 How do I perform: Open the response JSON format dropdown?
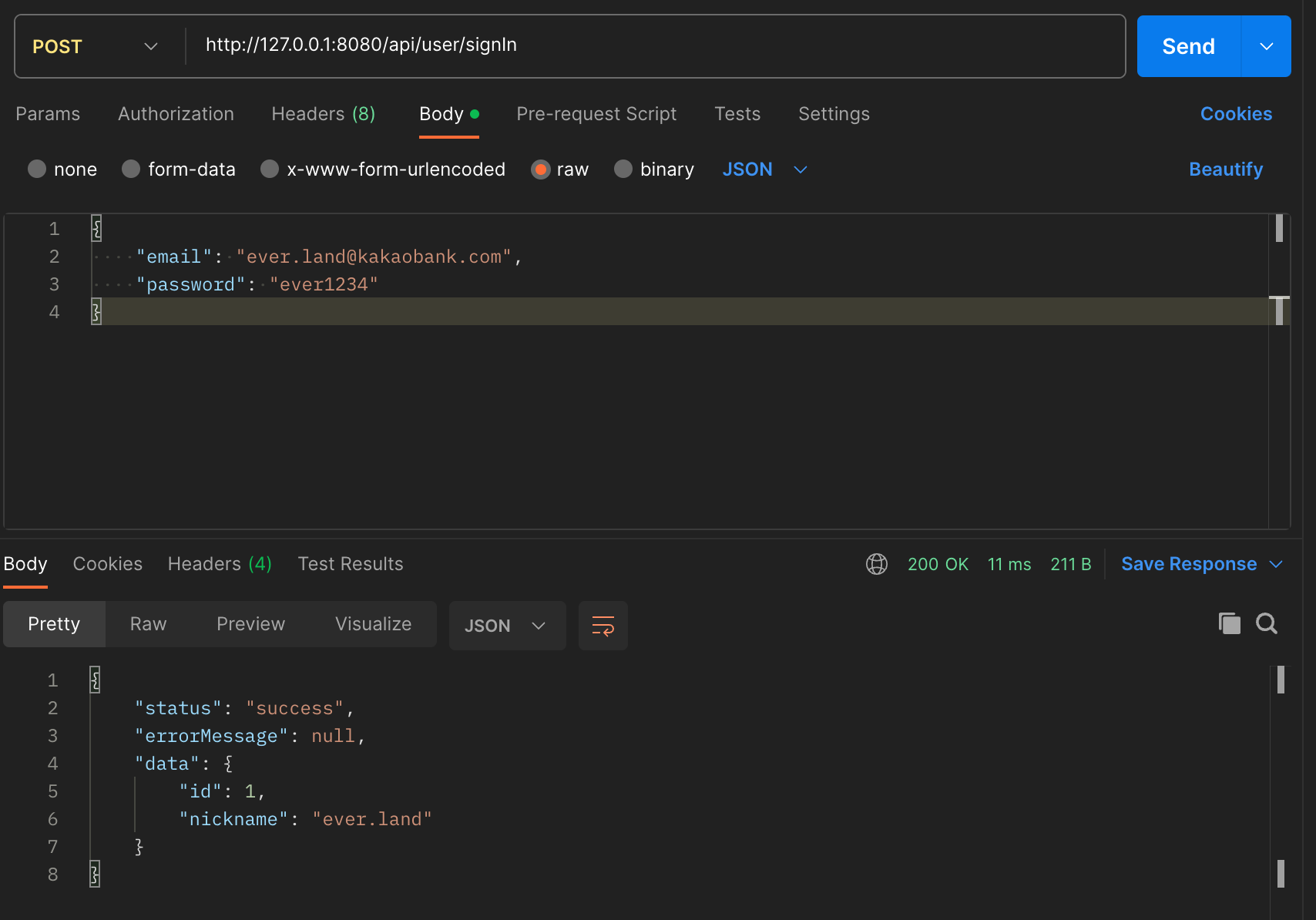point(507,626)
